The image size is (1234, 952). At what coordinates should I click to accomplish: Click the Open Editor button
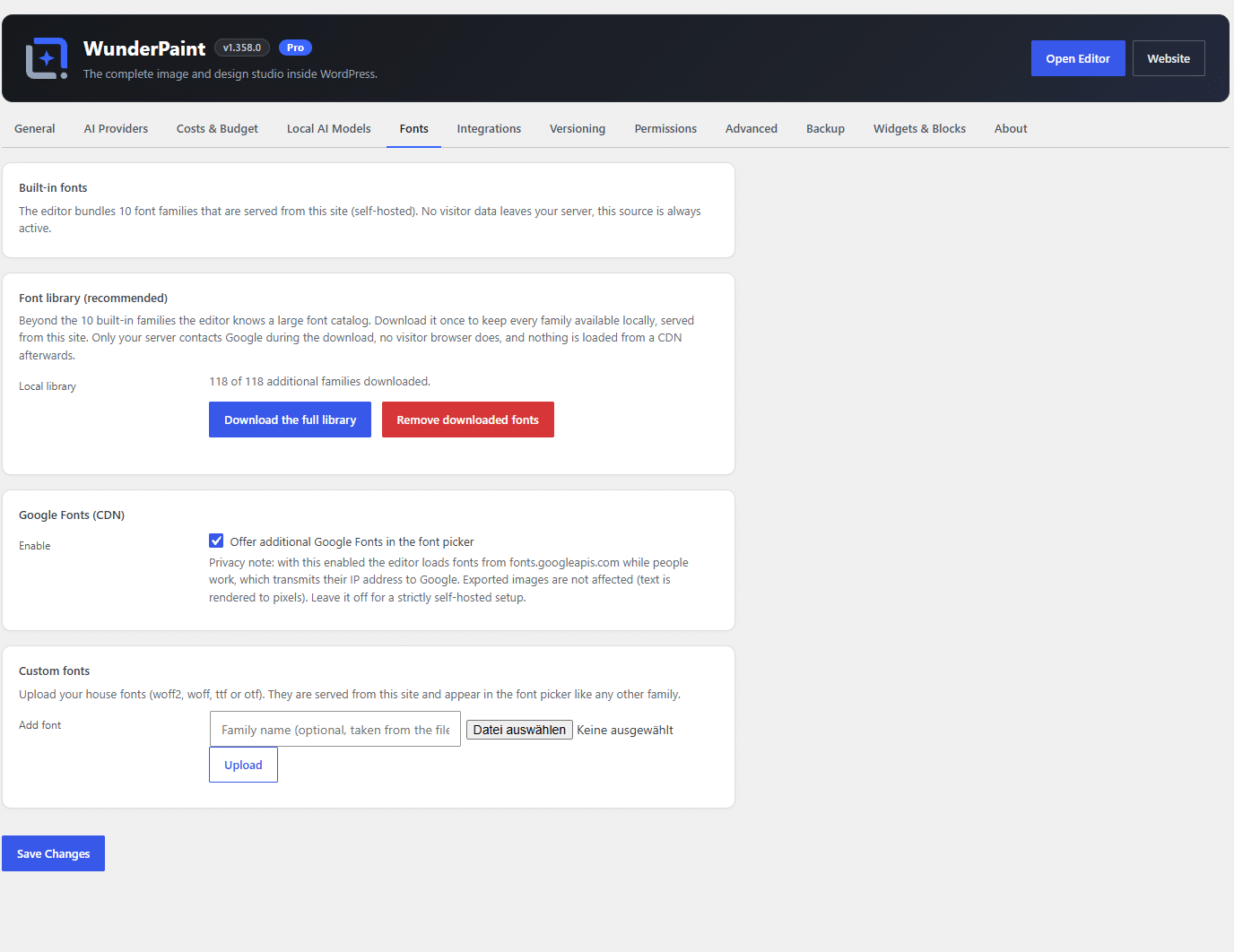coord(1078,58)
